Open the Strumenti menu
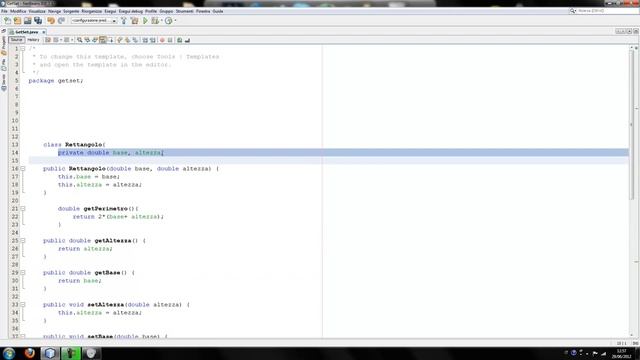The width and height of the screenshot is (640, 360). (x=184, y=11)
